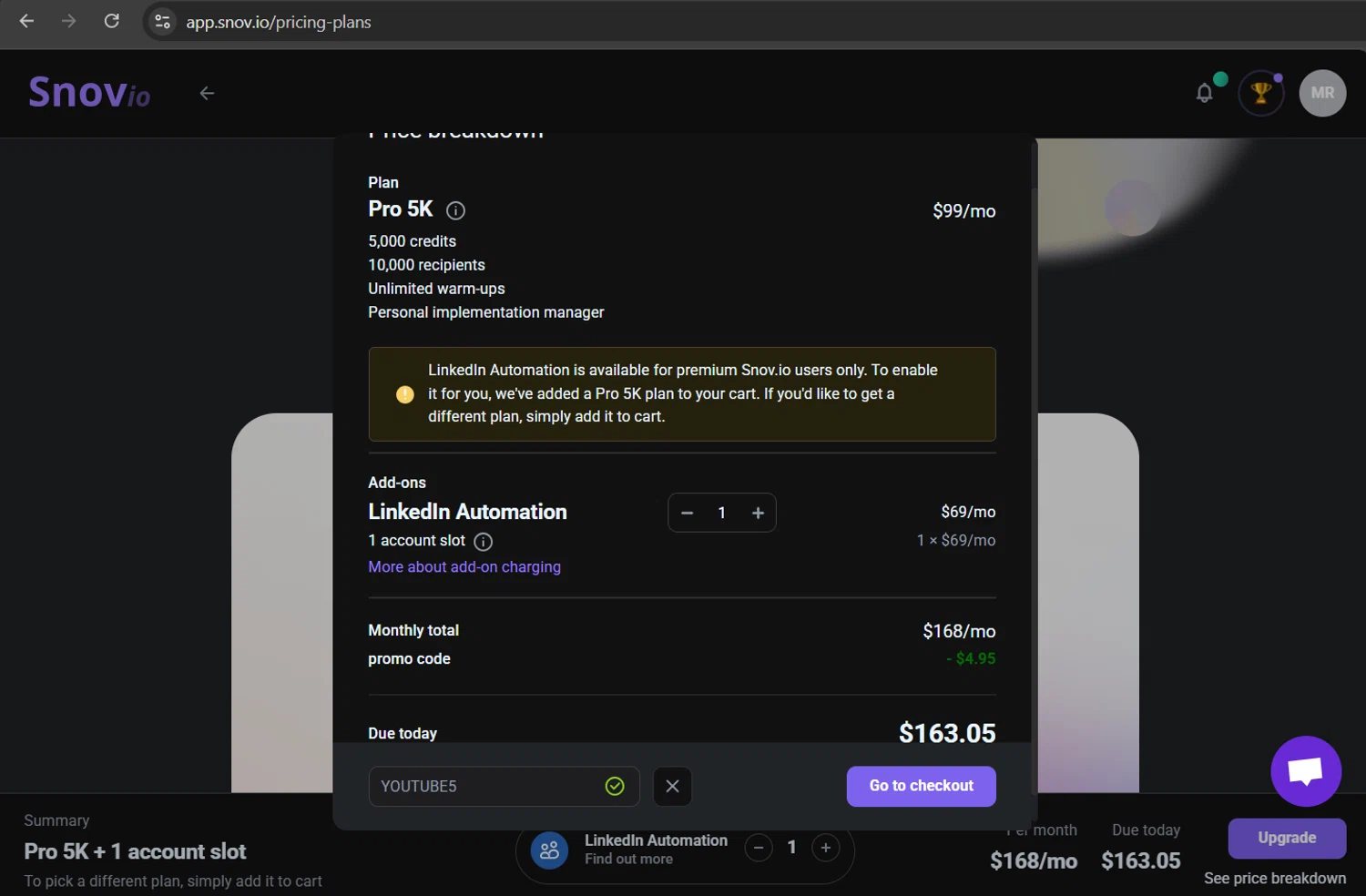This screenshot has height=896, width=1366.
Task: Click Find out more in bottom bar
Action: point(628,859)
